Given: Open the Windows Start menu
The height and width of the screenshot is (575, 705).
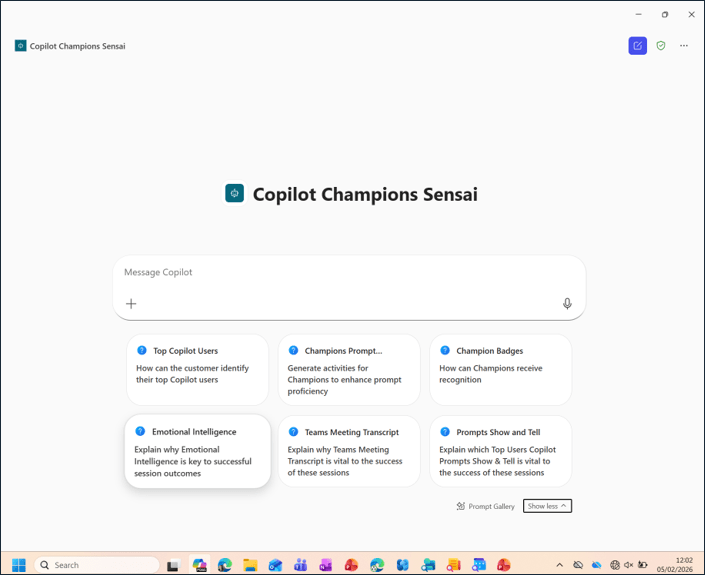Looking at the screenshot, I should pyautogui.click(x=18, y=565).
